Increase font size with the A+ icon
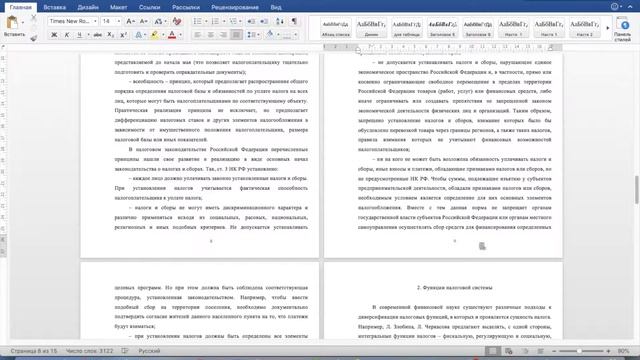The width and height of the screenshot is (640, 360). click(x=130, y=21)
